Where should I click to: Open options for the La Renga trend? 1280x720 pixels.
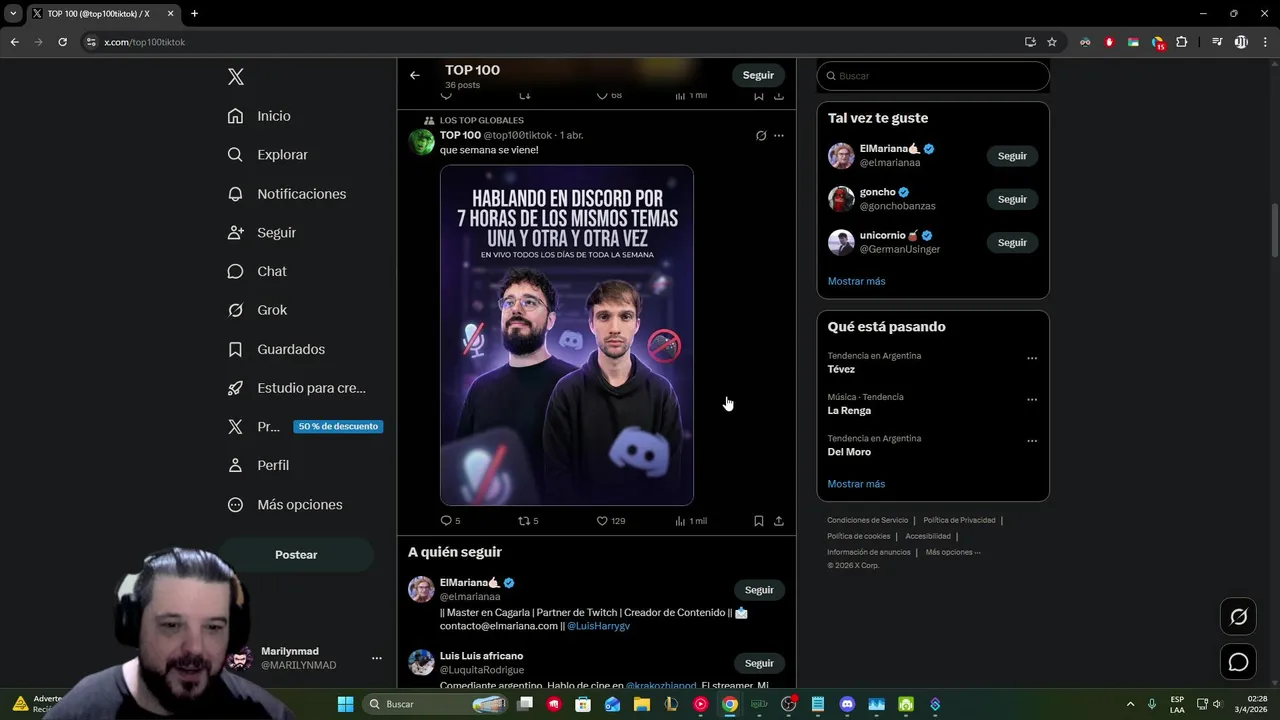tap(1032, 399)
